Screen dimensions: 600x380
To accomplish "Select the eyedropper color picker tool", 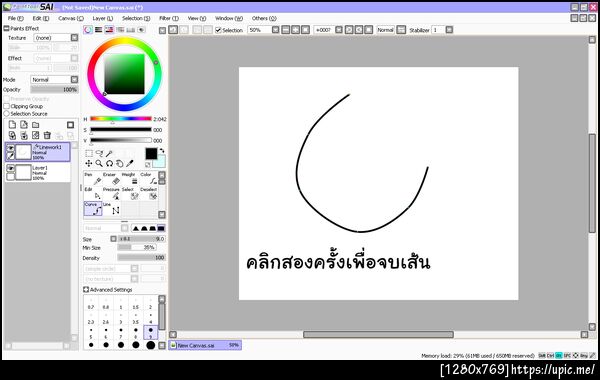I will (130, 164).
